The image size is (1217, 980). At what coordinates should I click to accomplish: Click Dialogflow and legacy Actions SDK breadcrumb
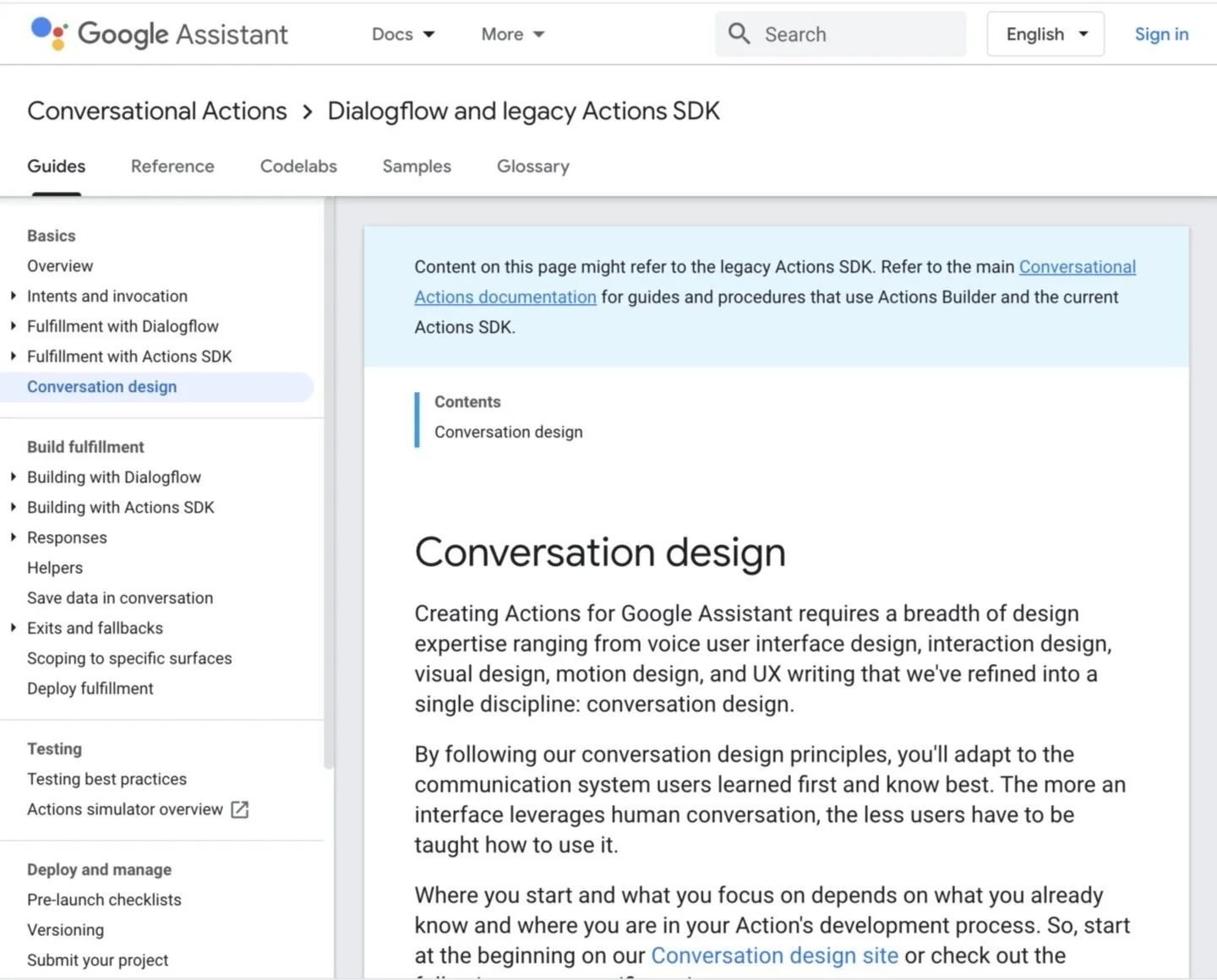click(524, 112)
